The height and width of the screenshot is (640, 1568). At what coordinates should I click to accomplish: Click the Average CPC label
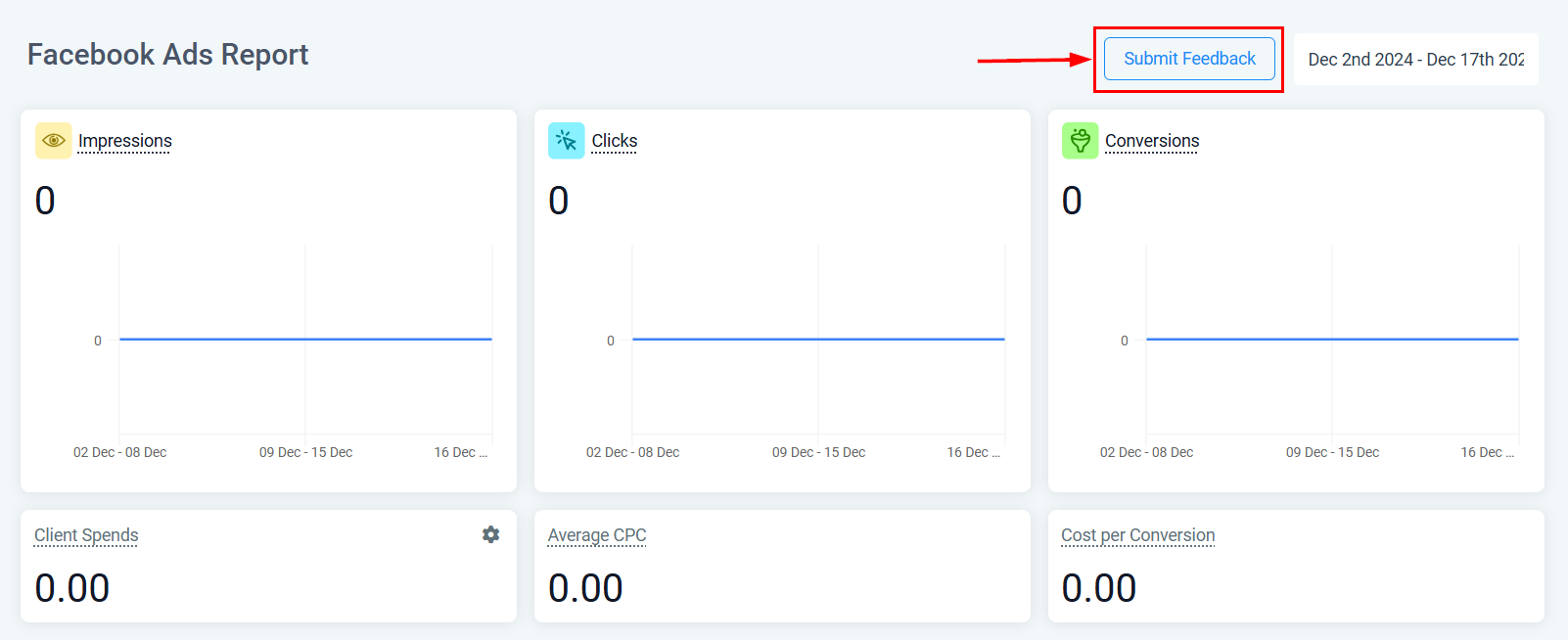(x=597, y=535)
